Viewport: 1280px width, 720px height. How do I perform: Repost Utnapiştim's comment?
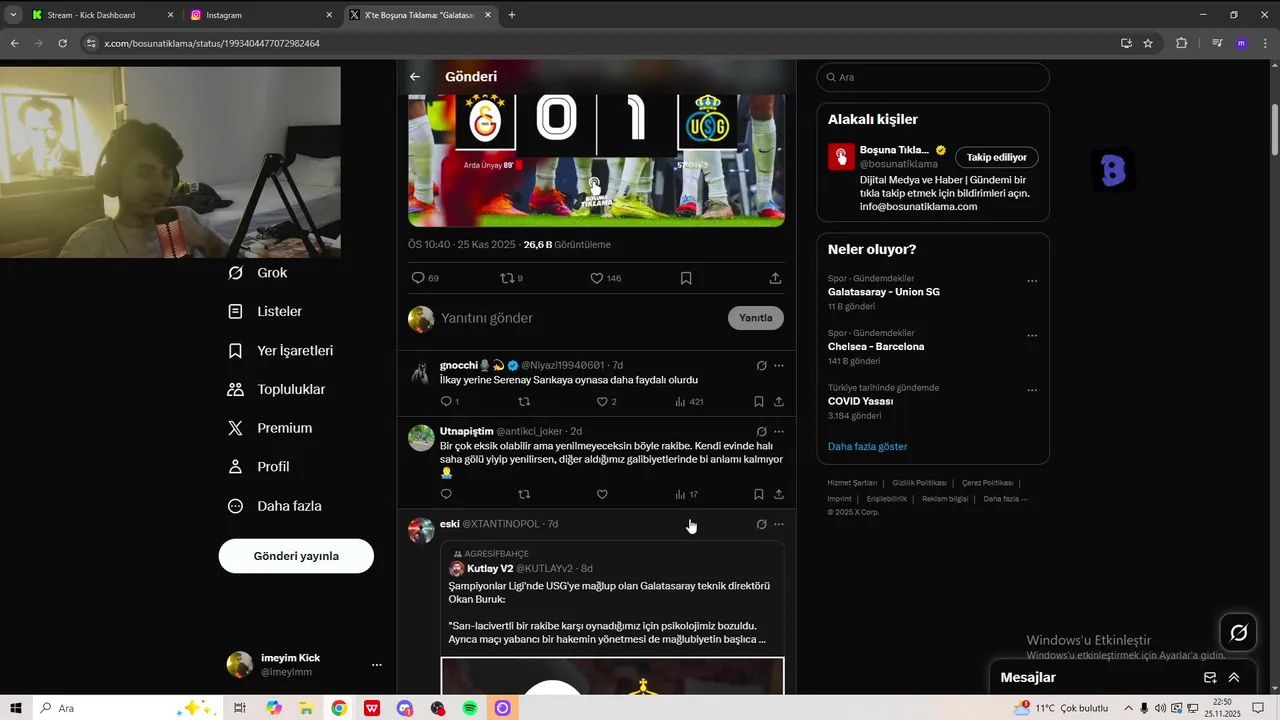click(524, 494)
